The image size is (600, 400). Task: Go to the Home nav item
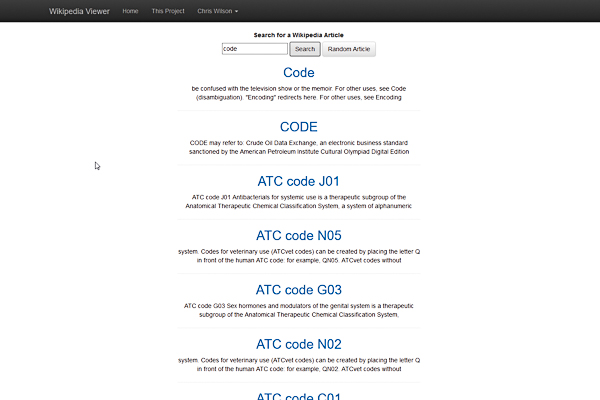coord(130,11)
